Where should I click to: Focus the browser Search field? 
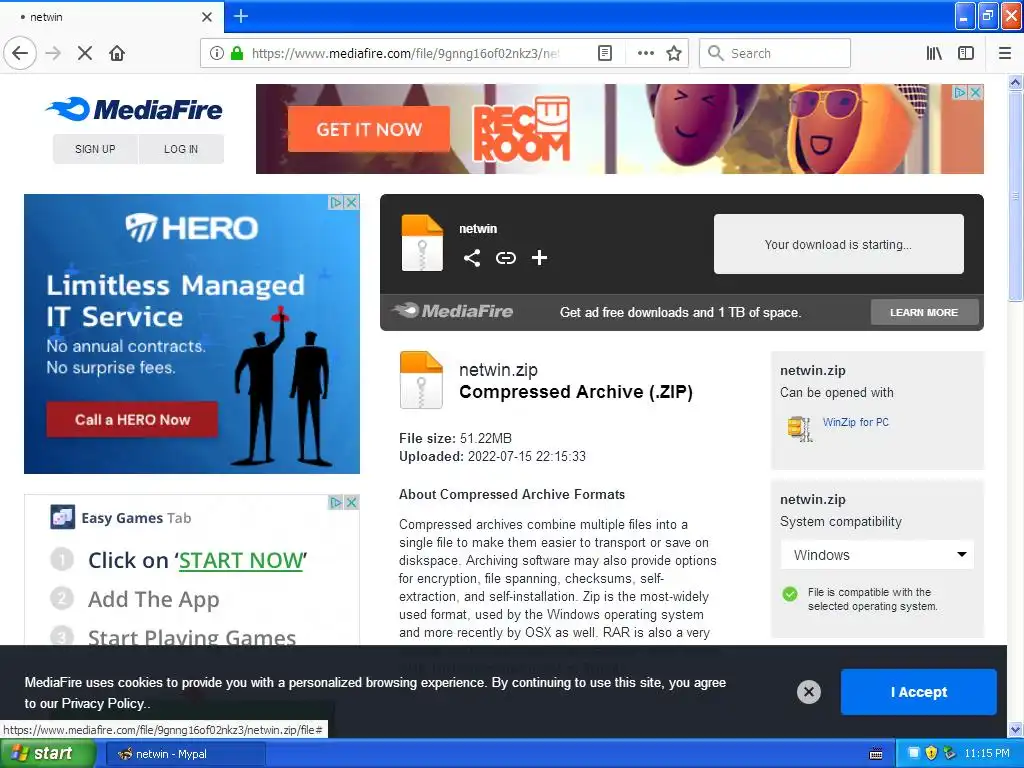(x=775, y=53)
